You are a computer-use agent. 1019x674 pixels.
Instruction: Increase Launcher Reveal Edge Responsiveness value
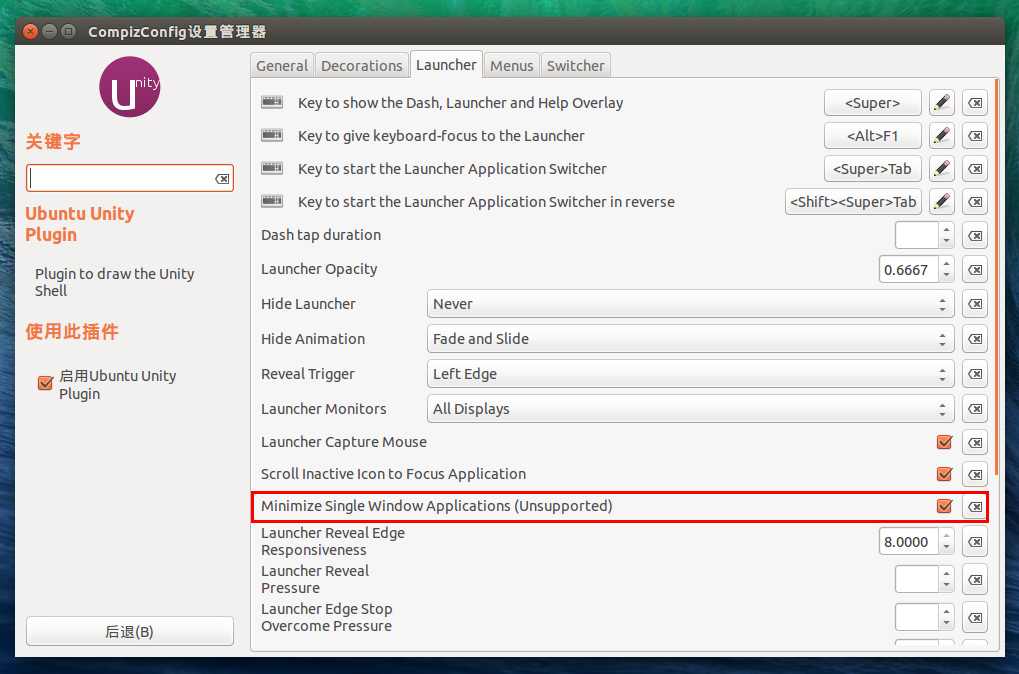[946, 536]
